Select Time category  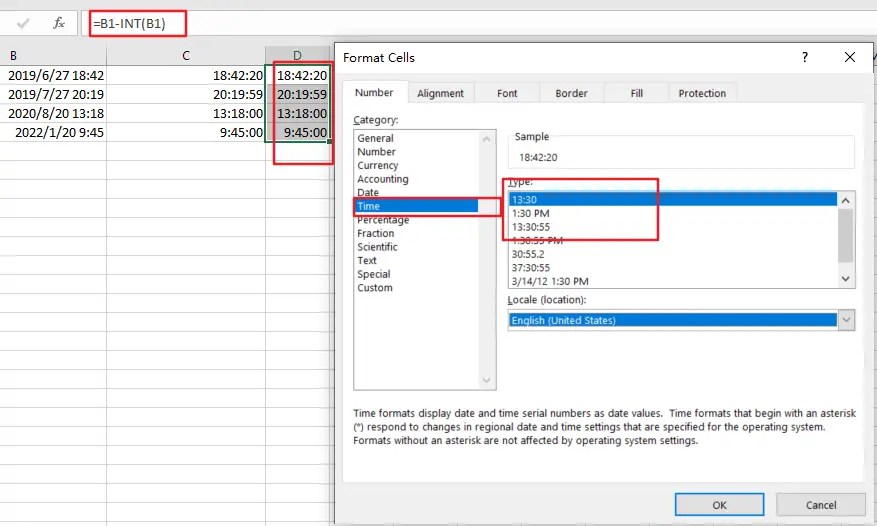coord(416,206)
